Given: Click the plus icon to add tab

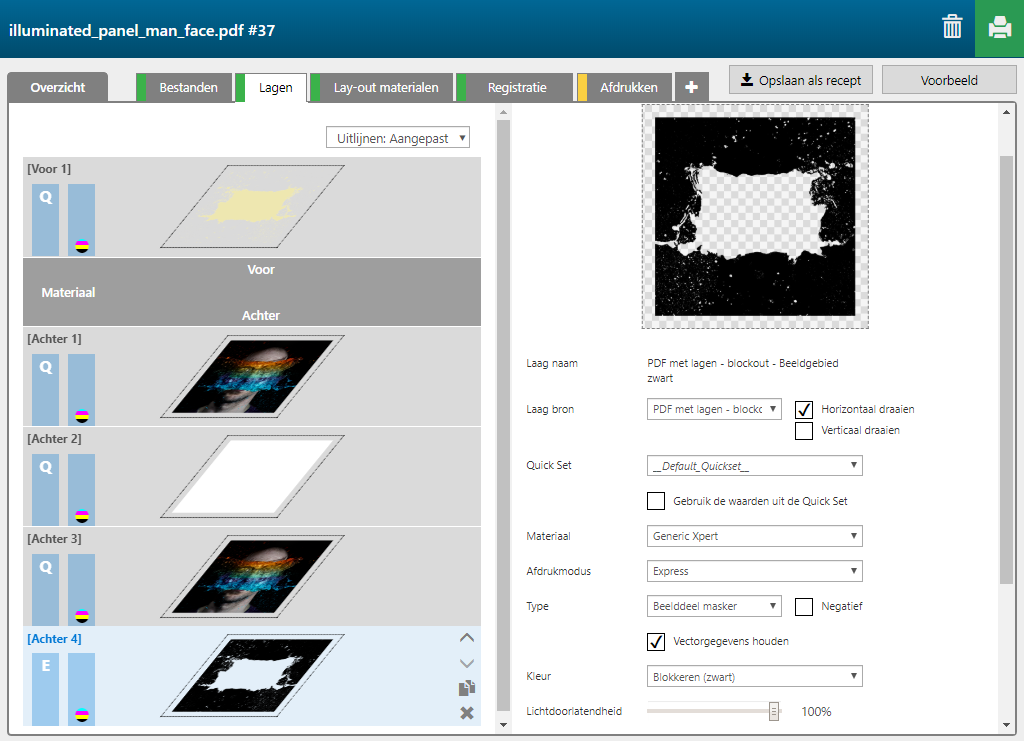Looking at the screenshot, I should pyautogui.click(x=691, y=88).
